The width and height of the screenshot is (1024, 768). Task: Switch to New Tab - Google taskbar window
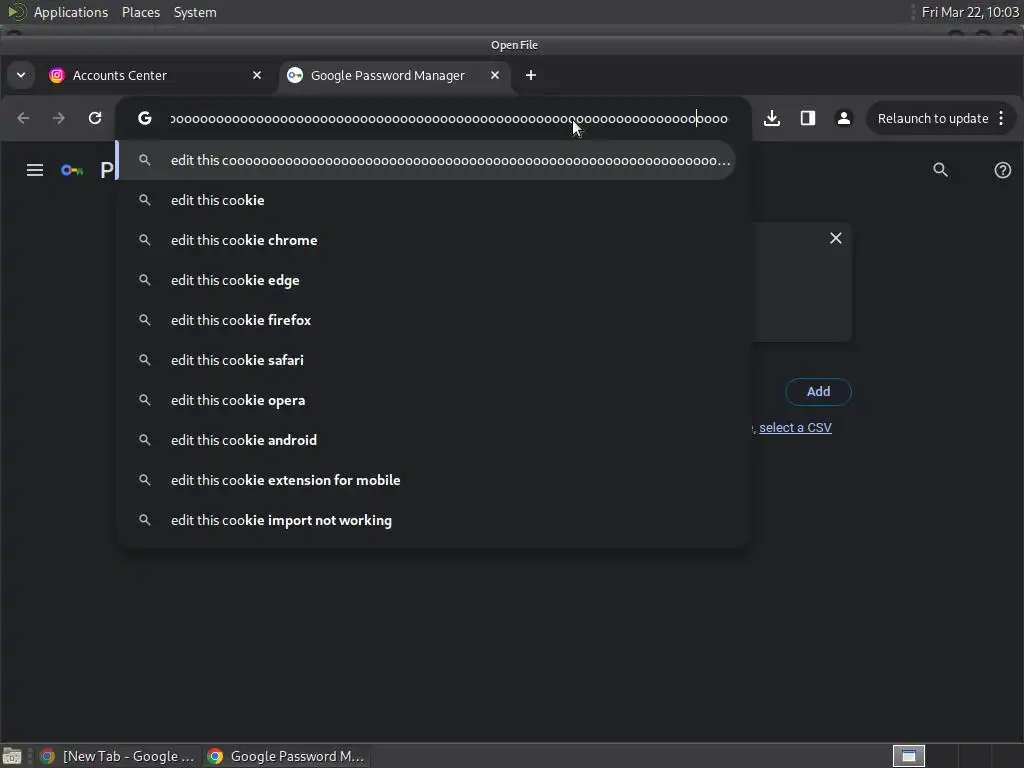click(x=118, y=756)
